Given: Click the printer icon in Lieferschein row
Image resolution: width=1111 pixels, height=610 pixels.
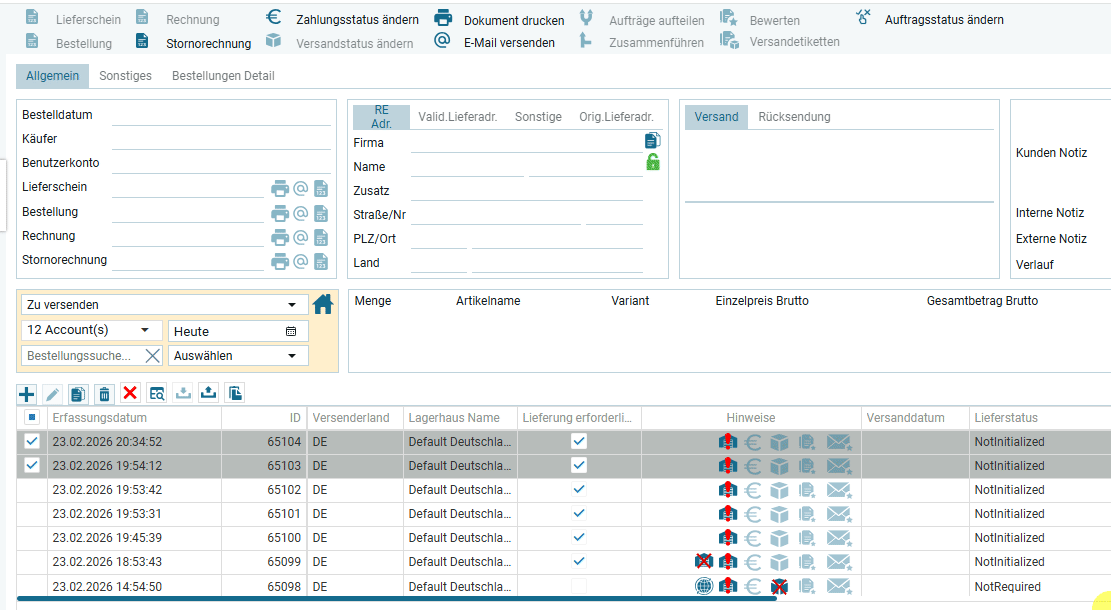Looking at the screenshot, I should pyautogui.click(x=280, y=188).
